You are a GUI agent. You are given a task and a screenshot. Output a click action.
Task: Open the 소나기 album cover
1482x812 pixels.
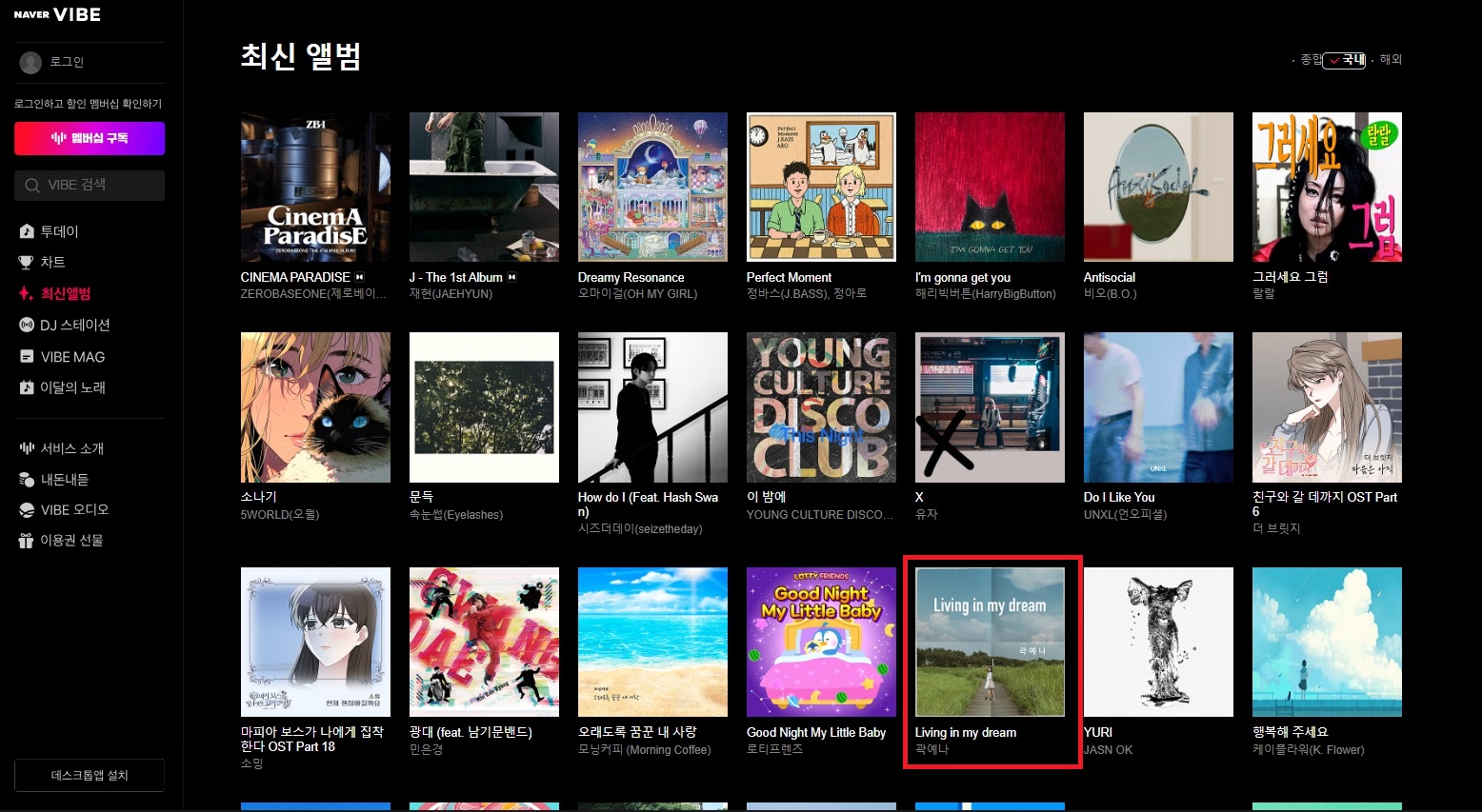315,406
